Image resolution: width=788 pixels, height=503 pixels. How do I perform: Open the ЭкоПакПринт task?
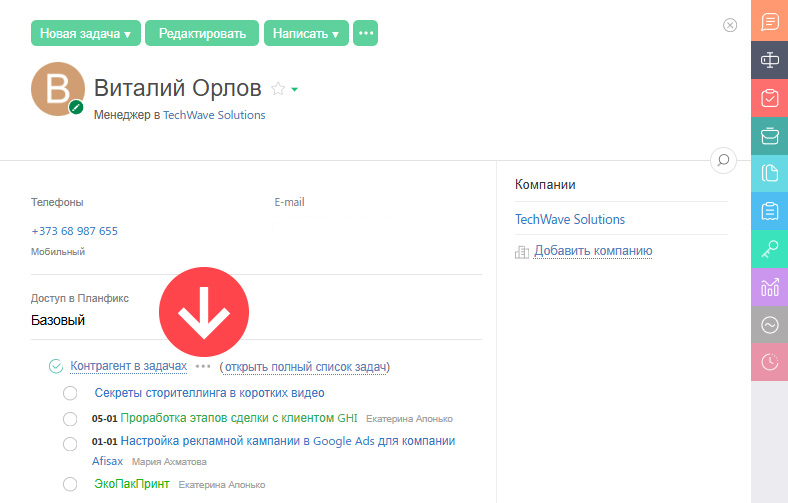tap(132, 484)
